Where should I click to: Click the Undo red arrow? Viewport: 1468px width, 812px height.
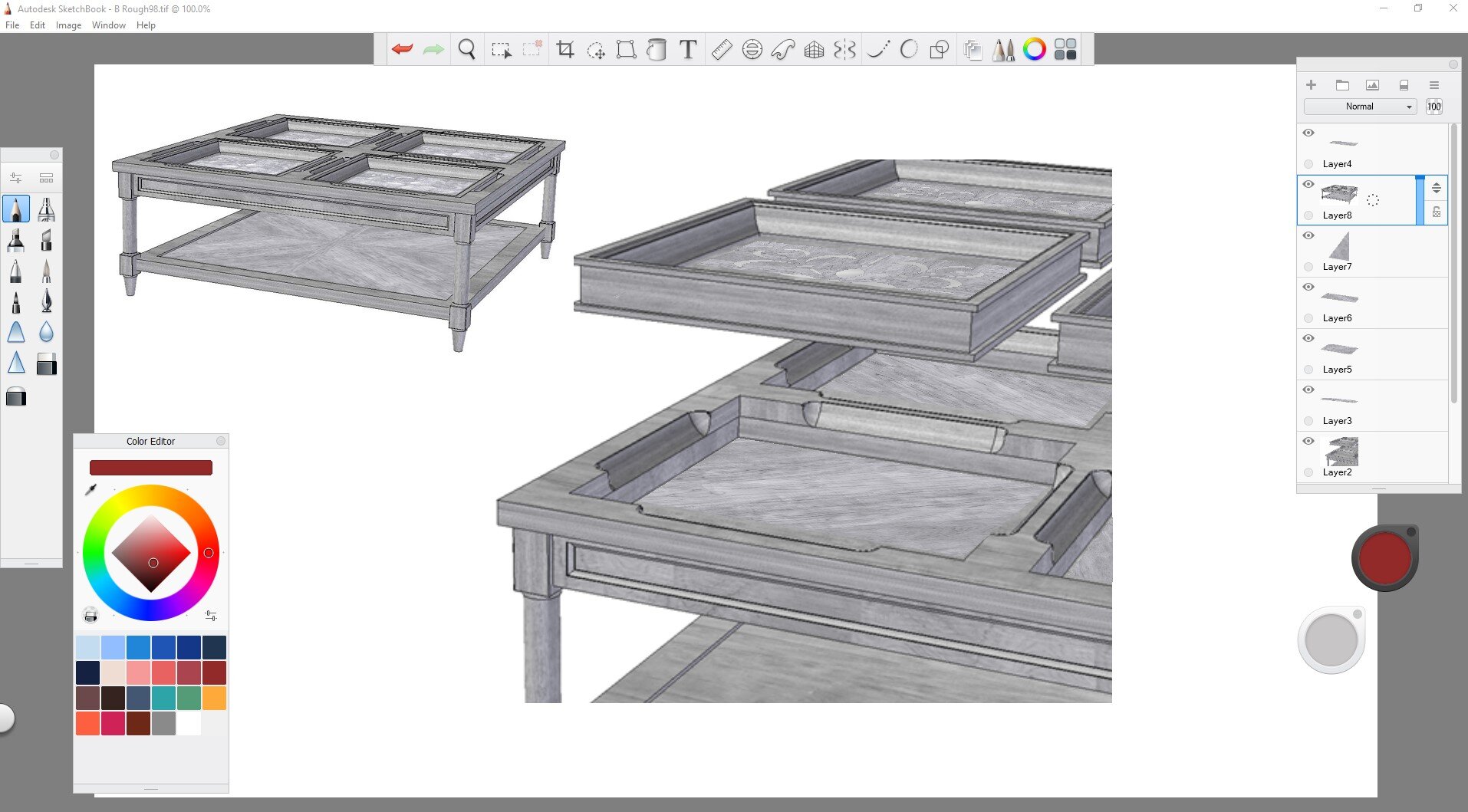point(402,50)
